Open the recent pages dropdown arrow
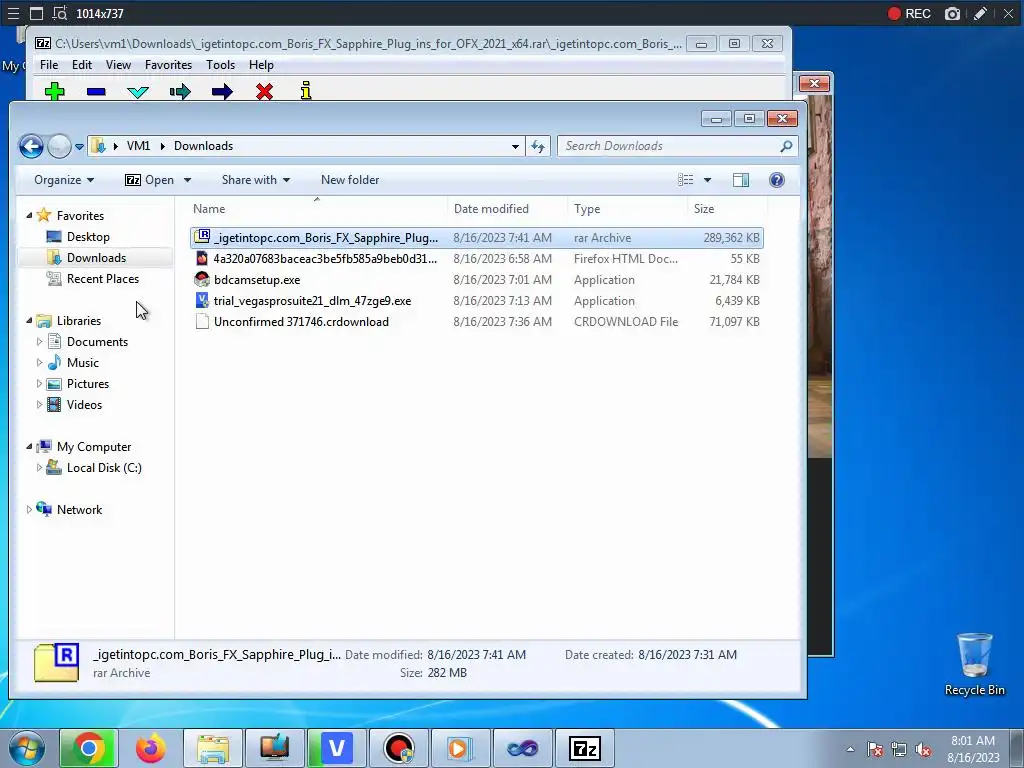This screenshot has height=768, width=1024. point(79,147)
